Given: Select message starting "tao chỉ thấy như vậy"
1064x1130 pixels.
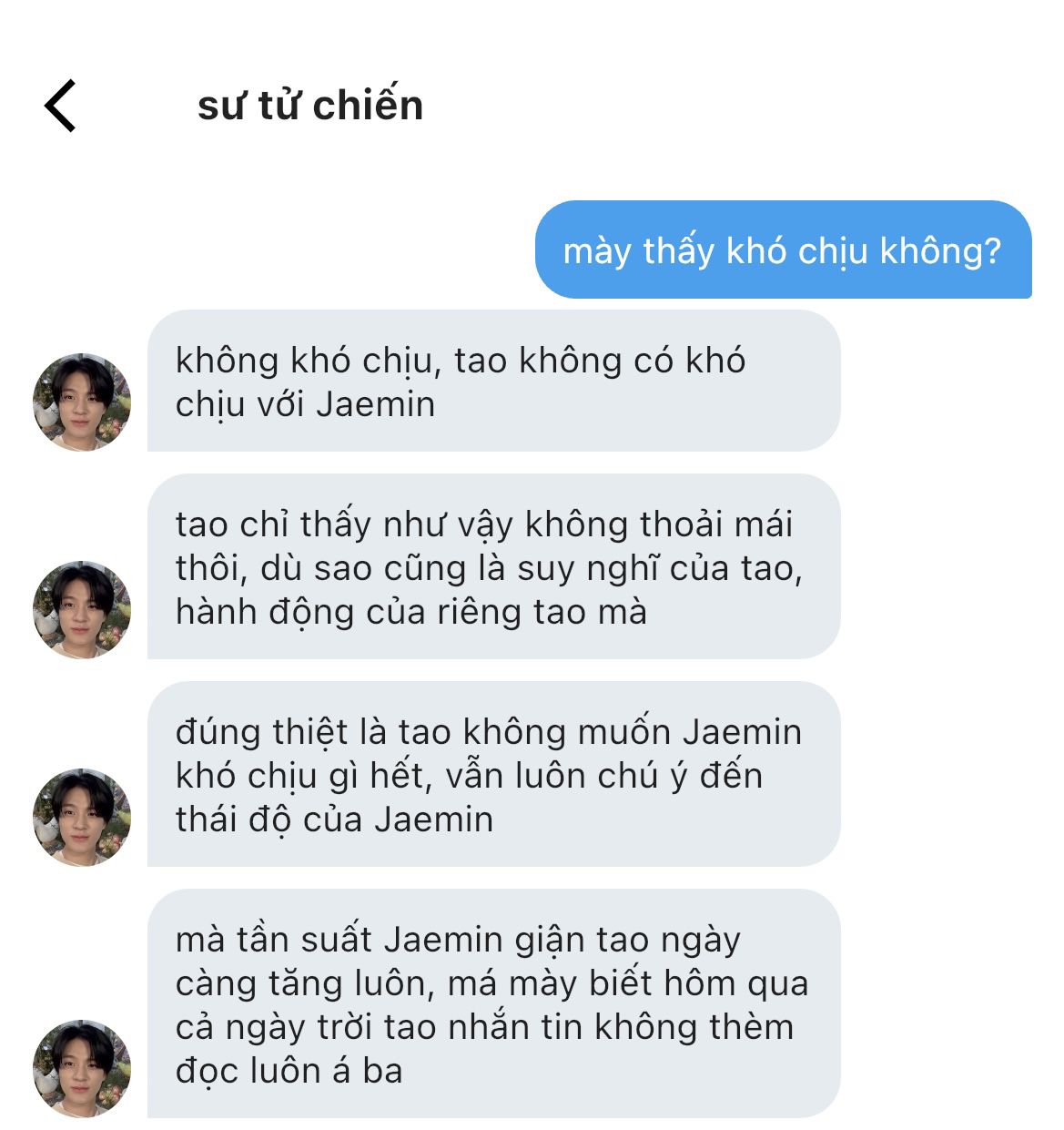Looking at the screenshot, I should [x=493, y=566].
